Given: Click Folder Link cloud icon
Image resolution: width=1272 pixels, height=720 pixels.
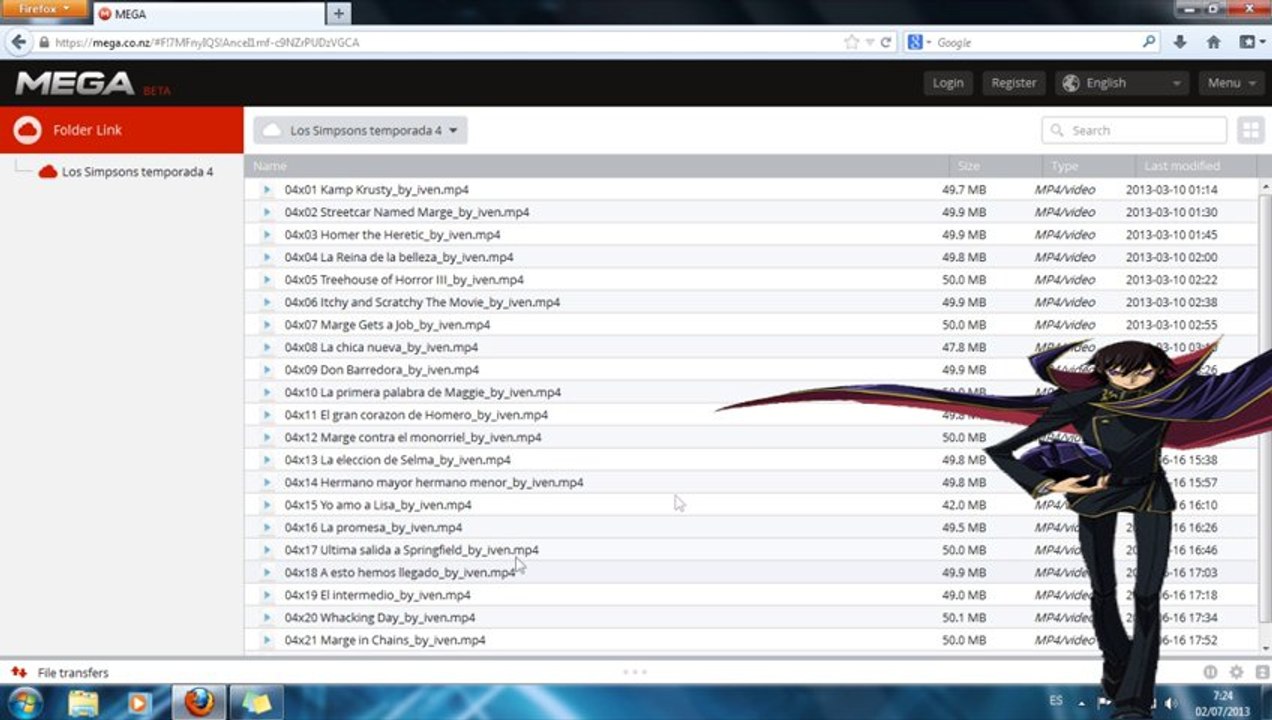Looking at the screenshot, I should 28,130.
